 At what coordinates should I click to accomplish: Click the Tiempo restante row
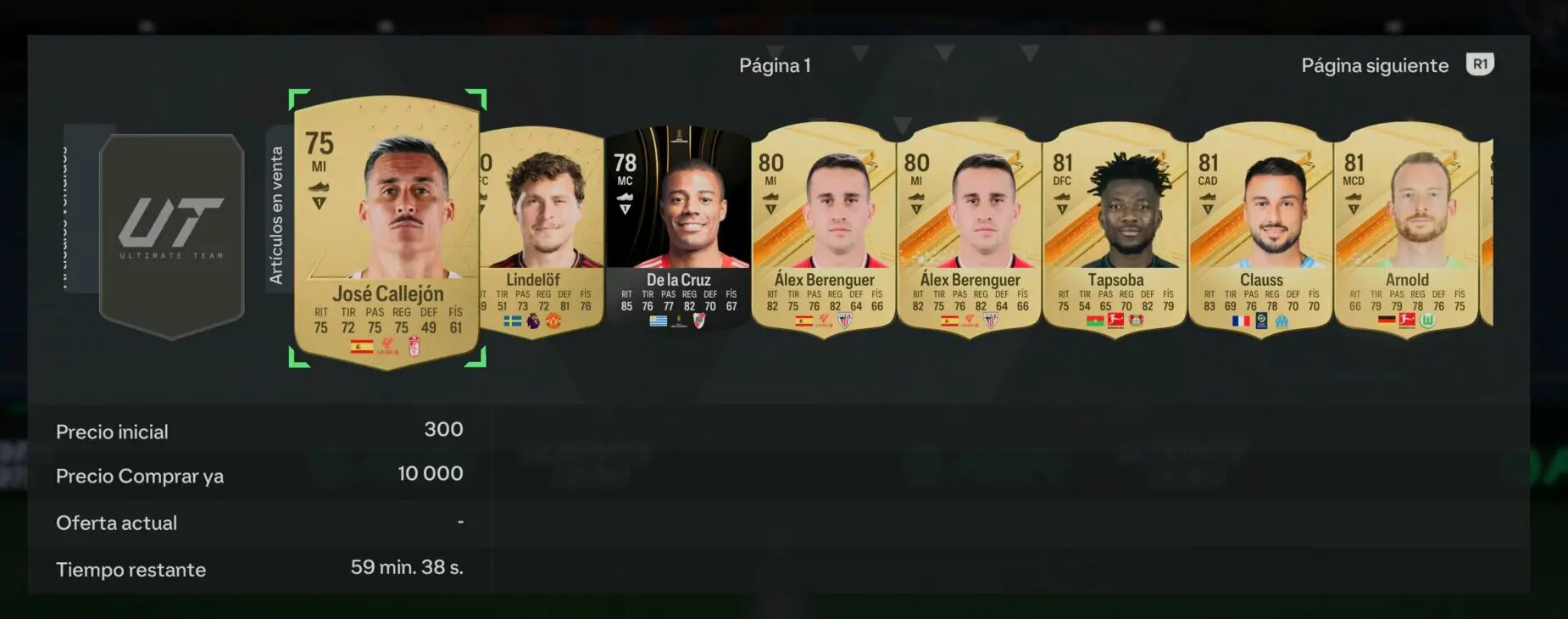pos(259,568)
